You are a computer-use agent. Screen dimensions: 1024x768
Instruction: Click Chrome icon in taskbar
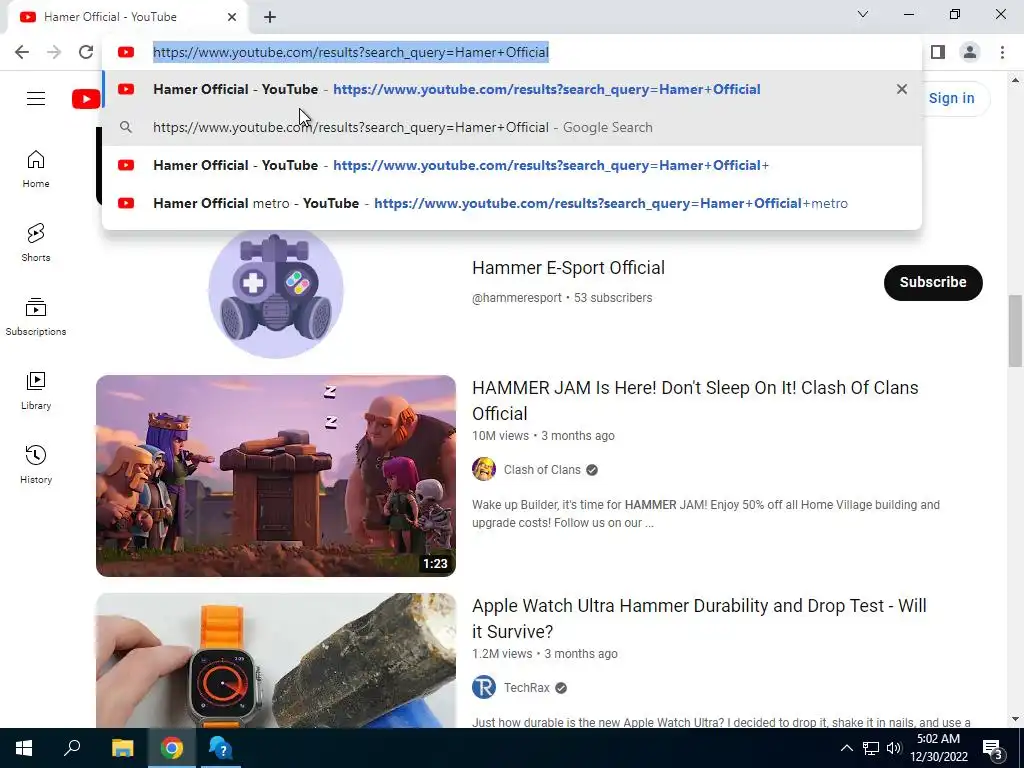tap(172, 748)
